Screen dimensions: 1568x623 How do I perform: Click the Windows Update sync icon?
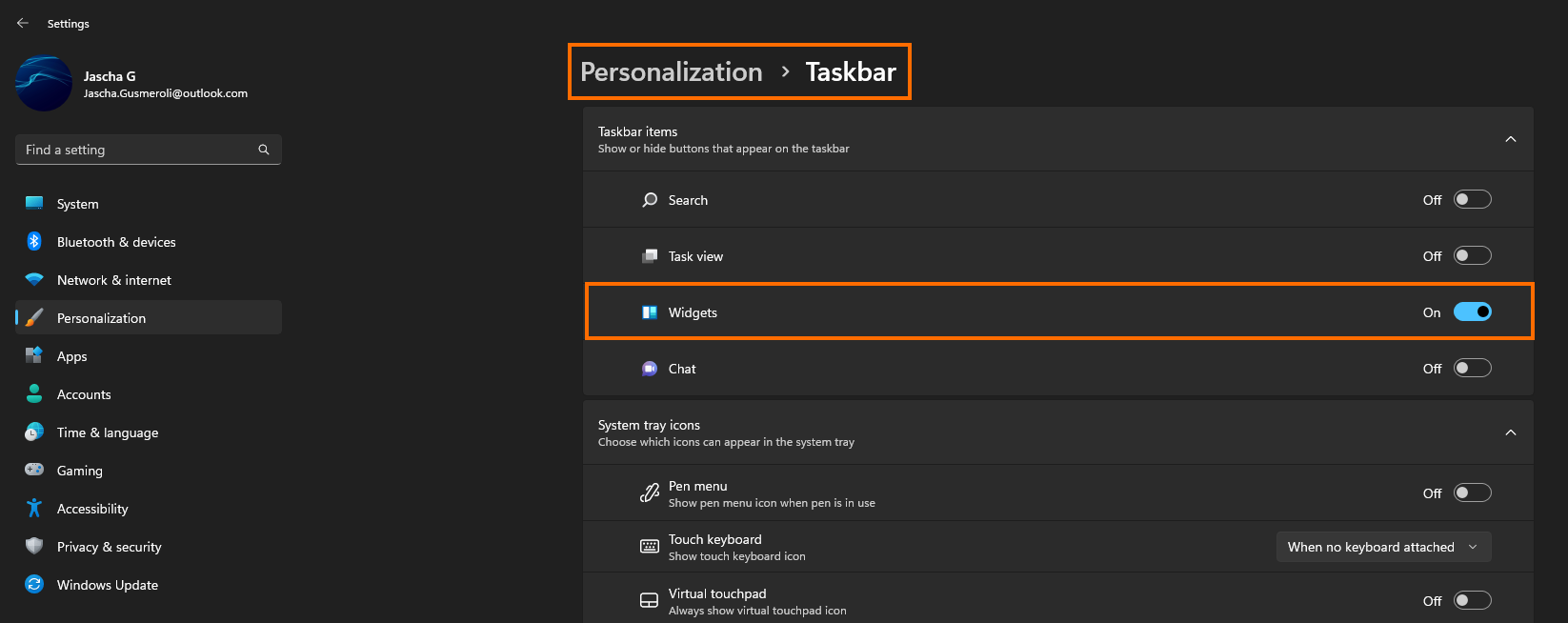tap(34, 584)
